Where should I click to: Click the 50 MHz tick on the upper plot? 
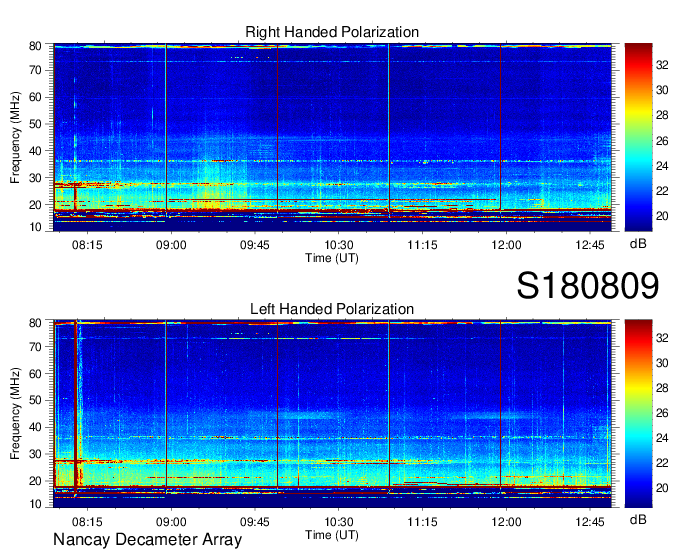35,124
